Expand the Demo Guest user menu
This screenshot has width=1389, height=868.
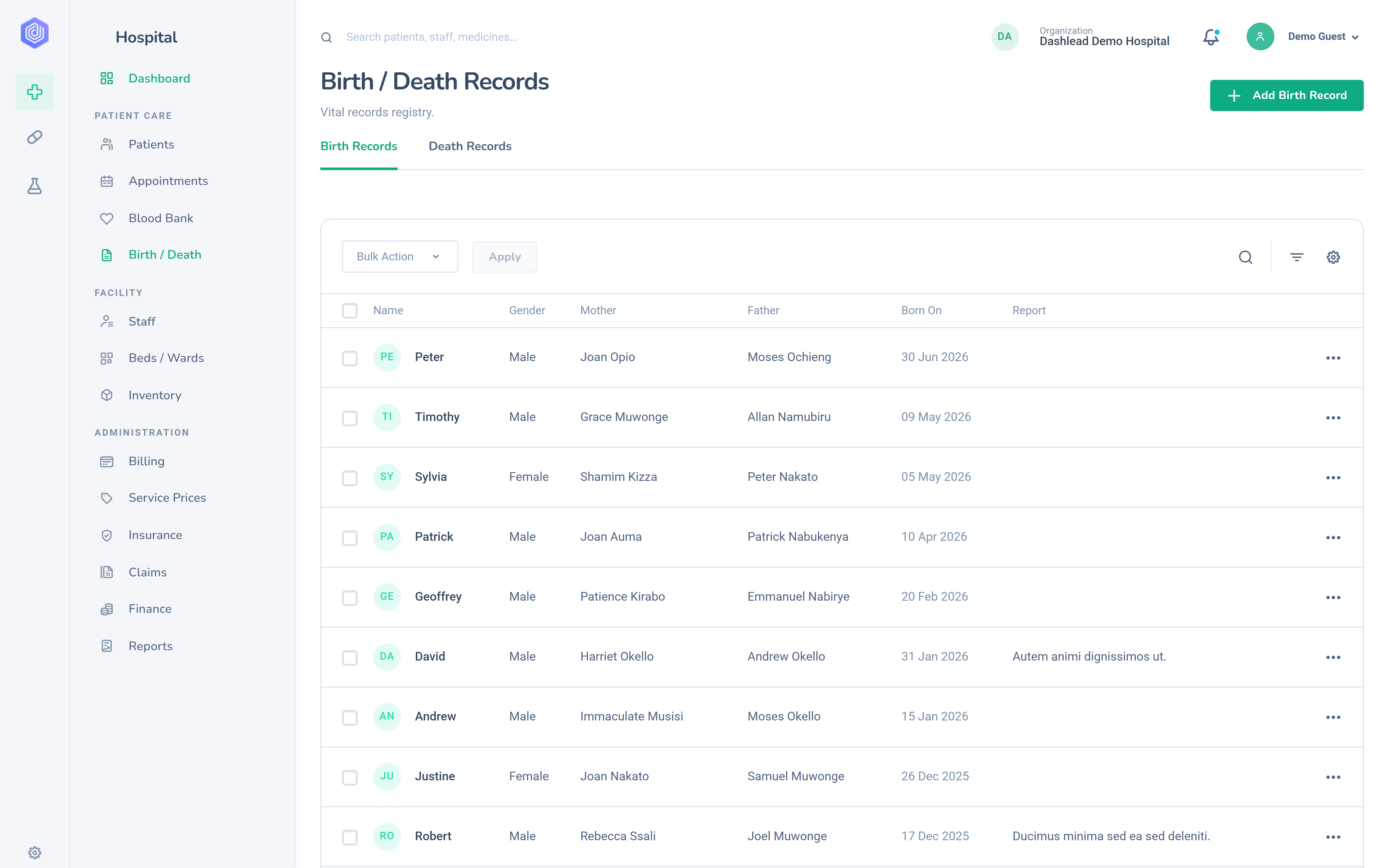[1323, 37]
